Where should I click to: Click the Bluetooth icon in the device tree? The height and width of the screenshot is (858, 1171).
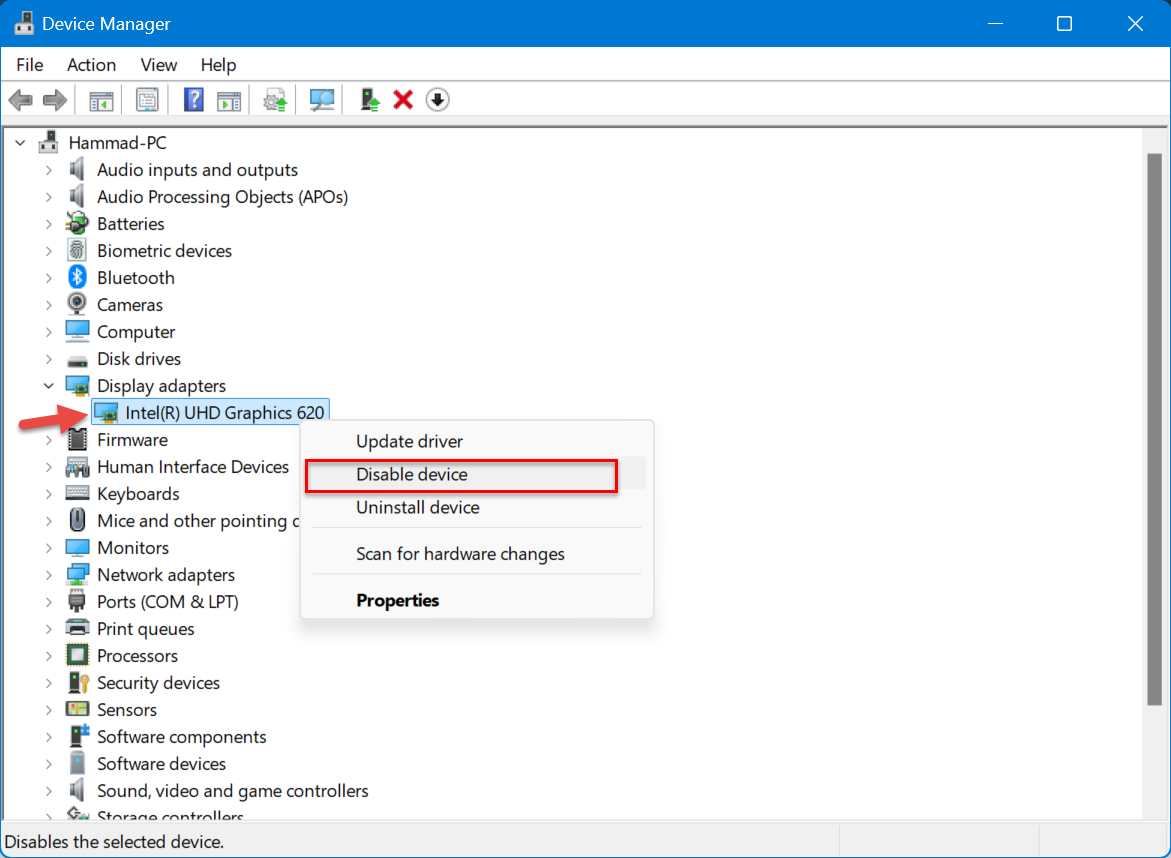click(x=77, y=278)
